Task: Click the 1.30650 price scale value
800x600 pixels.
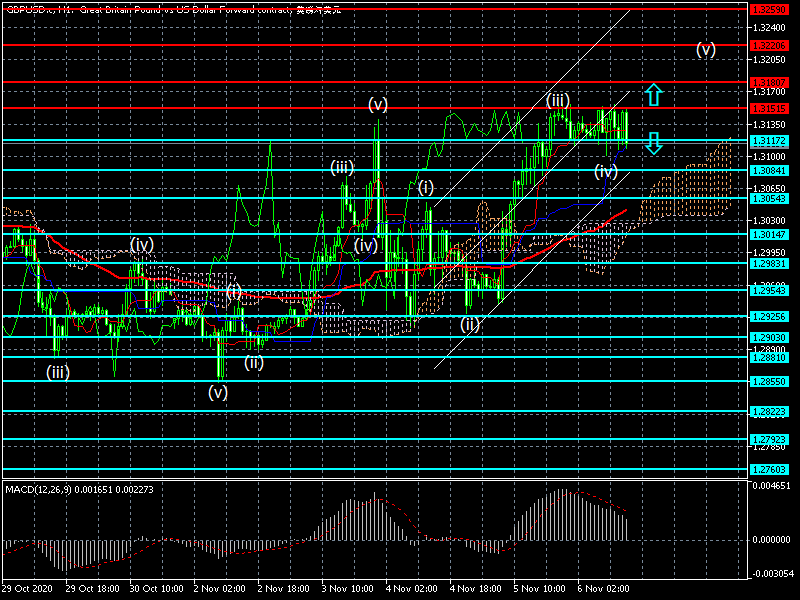Action: click(769, 188)
